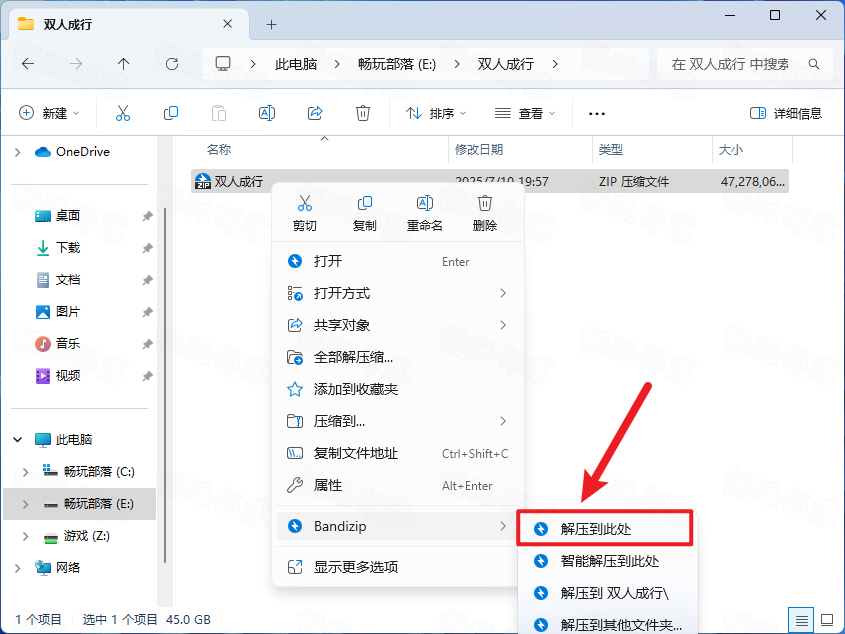The height and width of the screenshot is (634, 845).
Task: Open the 打开方式 submenu
Action: (x=397, y=293)
